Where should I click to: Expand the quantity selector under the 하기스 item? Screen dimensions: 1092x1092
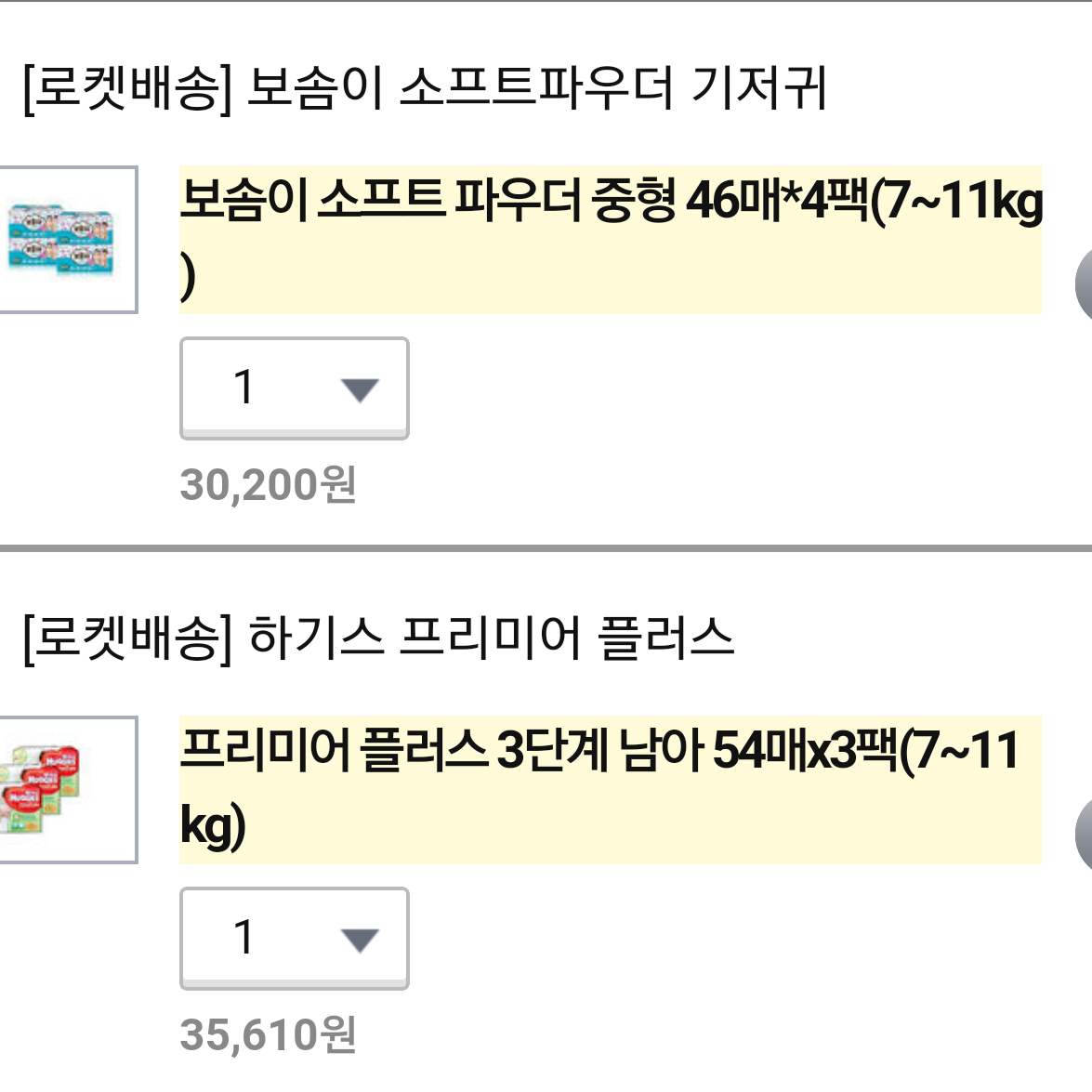tap(295, 939)
